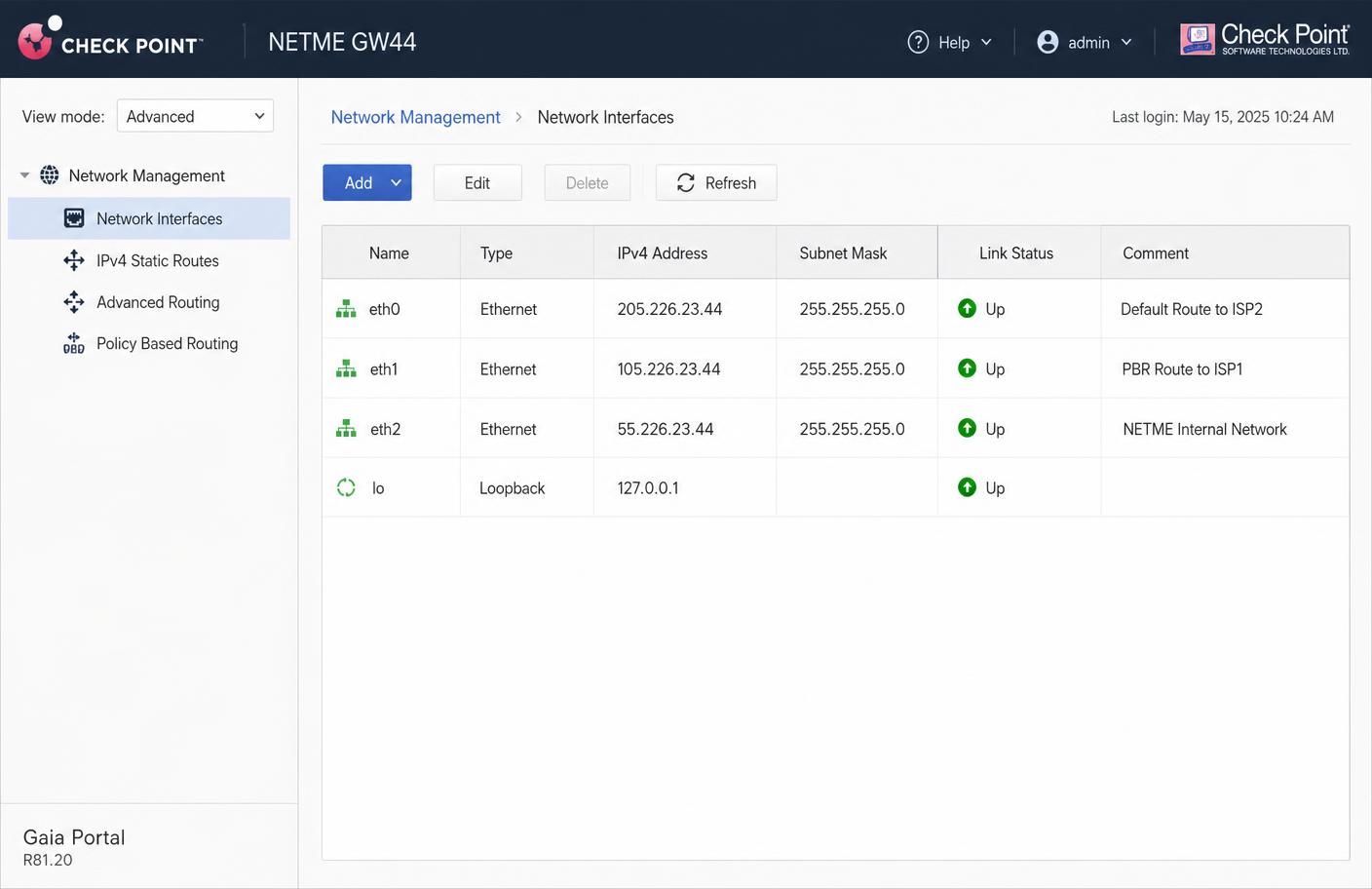1372x889 pixels.
Task: Click the lo loopback icon
Action: coord(346,487)
